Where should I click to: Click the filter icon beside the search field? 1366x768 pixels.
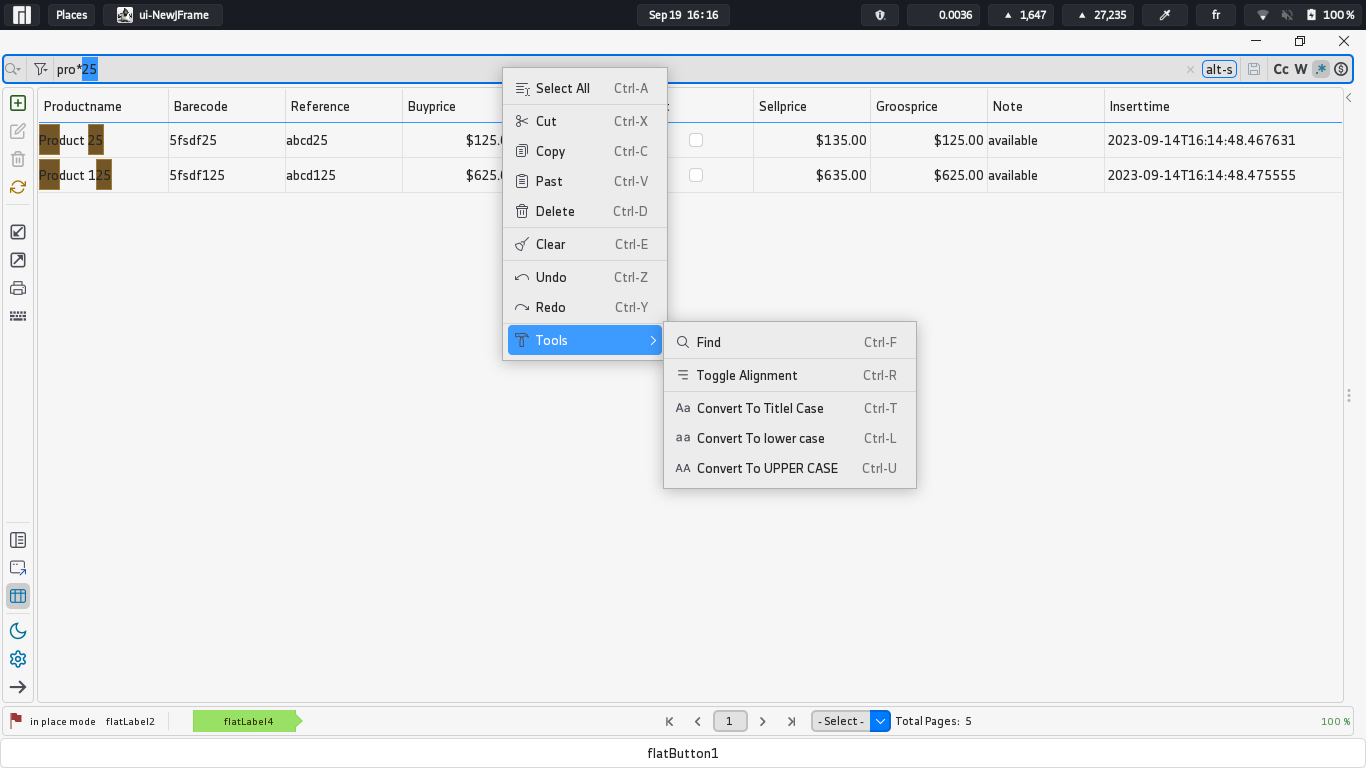point(40,69)
